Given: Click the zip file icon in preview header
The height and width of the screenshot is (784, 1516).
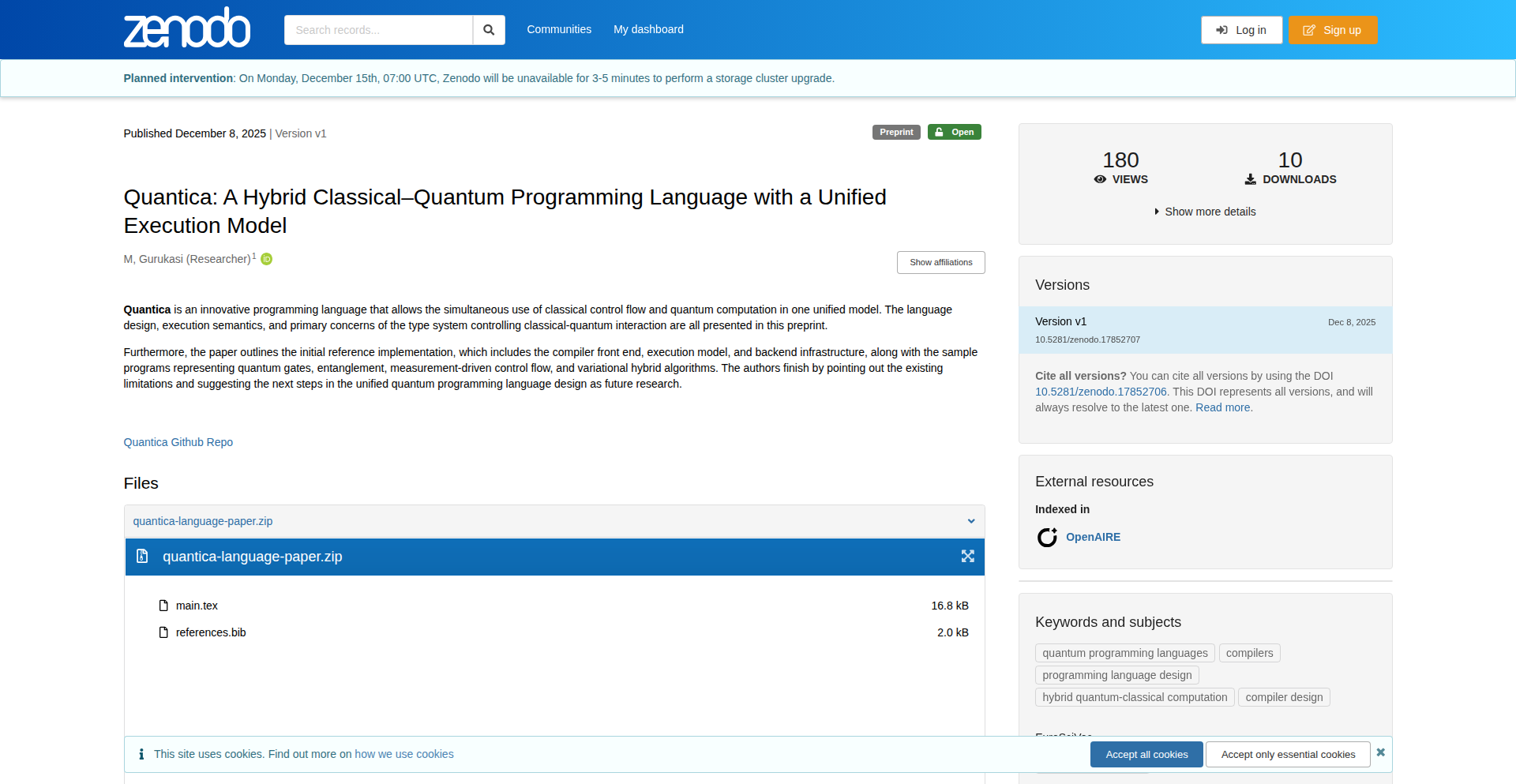Looking at the screenshot, I should (142, 557).
